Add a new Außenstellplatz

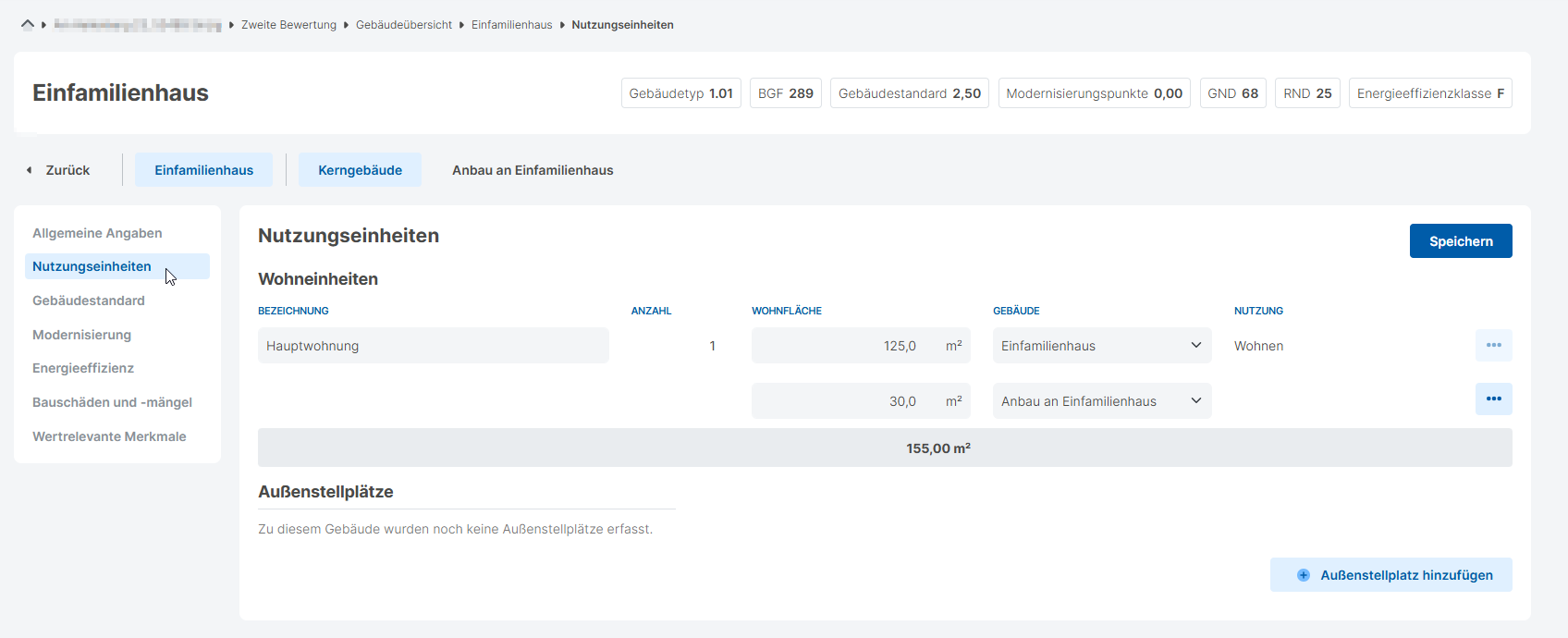click(x=1390, y=575)
